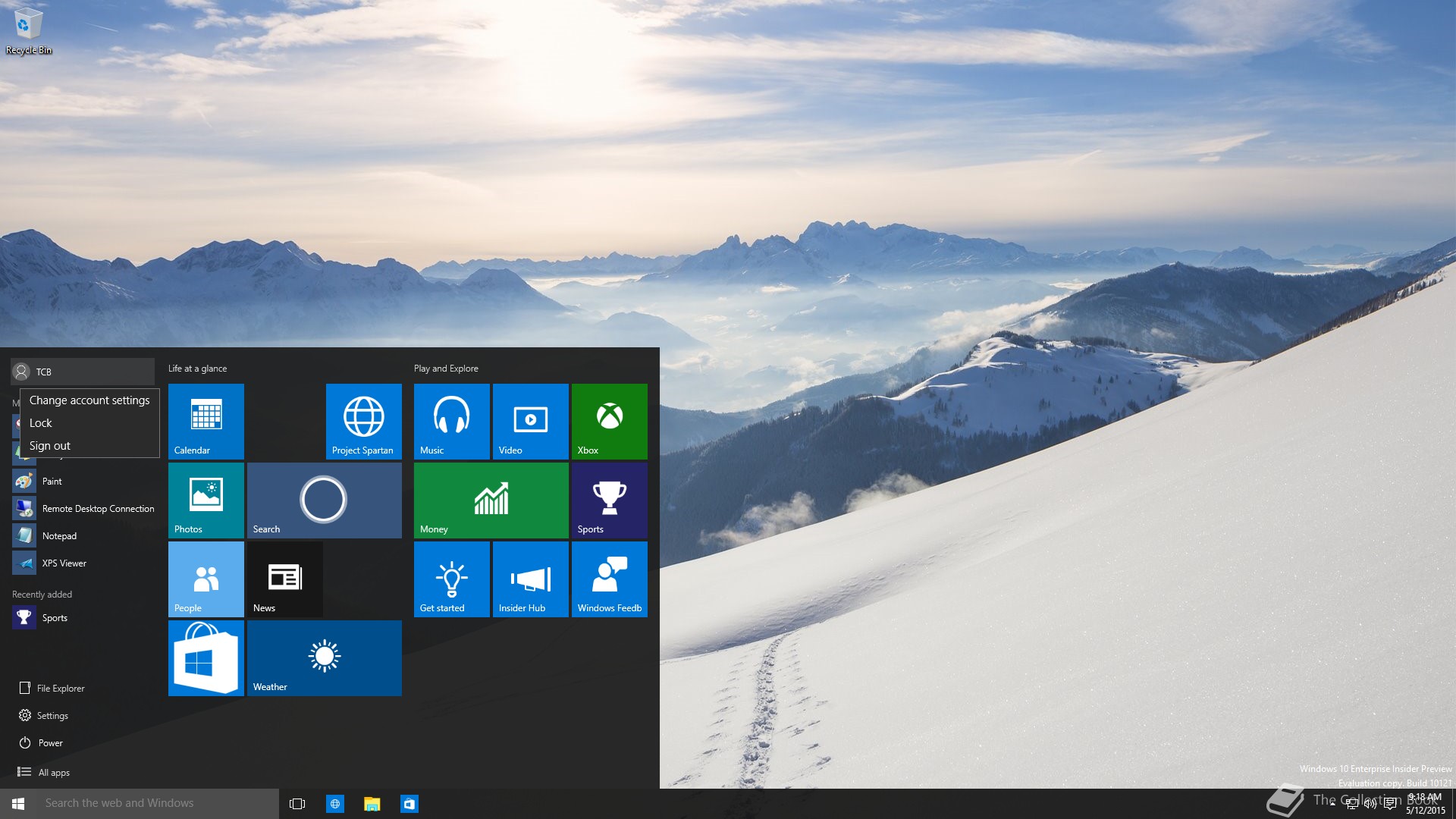Choose Sign out from the account menu

(x=89, y=445)
